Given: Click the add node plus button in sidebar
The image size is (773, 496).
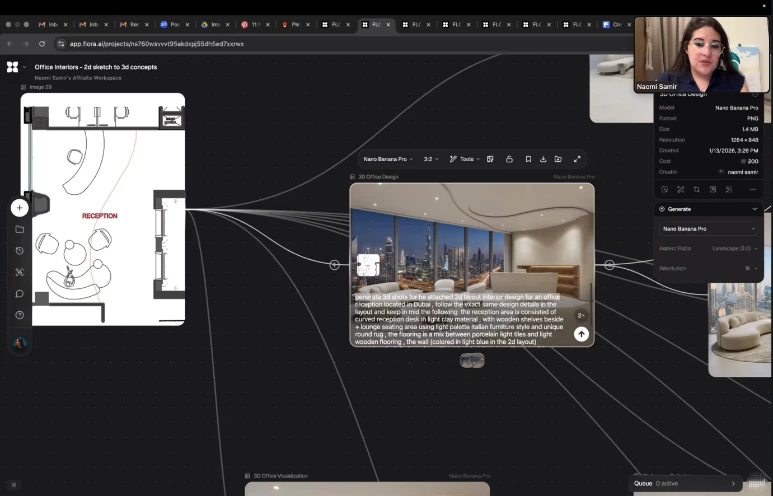Looking at the screenshot, I should click(19, 208).
